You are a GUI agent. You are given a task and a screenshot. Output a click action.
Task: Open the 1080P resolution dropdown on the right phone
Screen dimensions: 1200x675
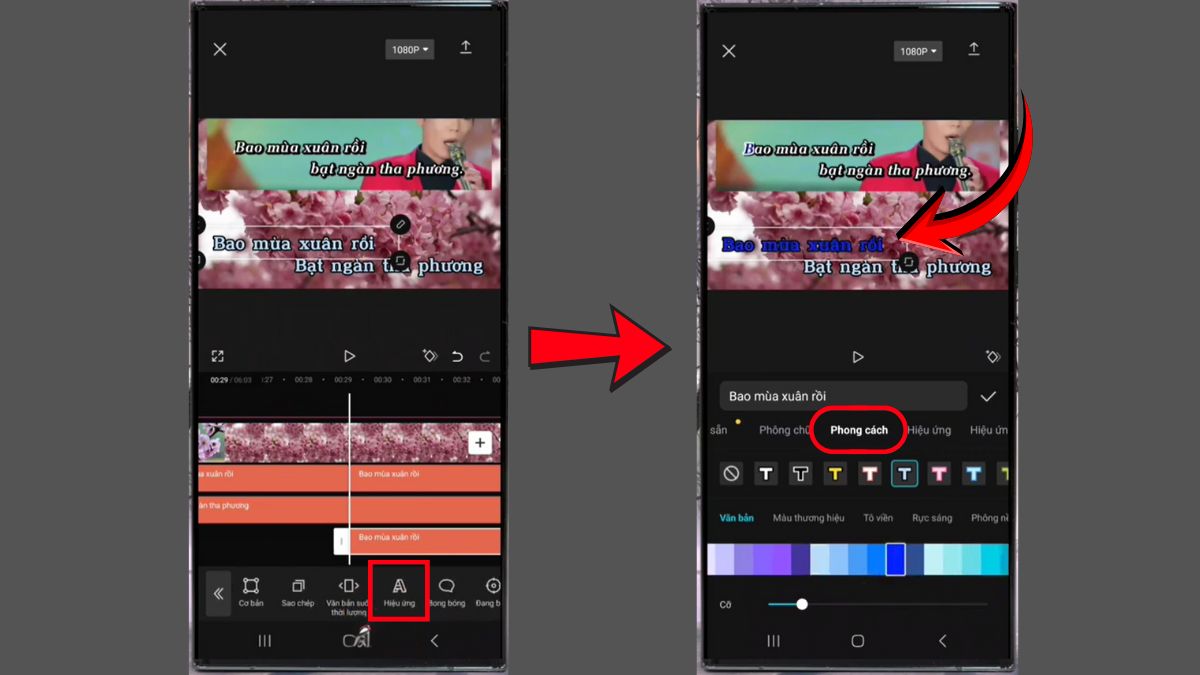917,51
